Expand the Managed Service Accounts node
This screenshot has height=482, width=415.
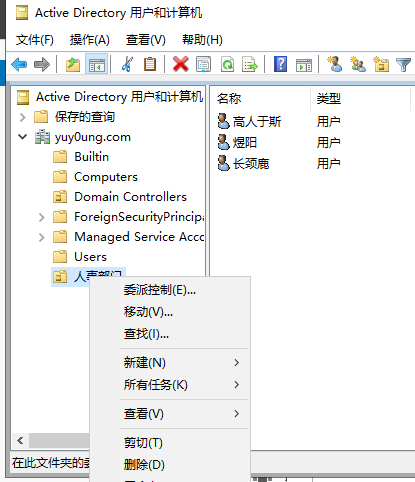tap(41, 237)
